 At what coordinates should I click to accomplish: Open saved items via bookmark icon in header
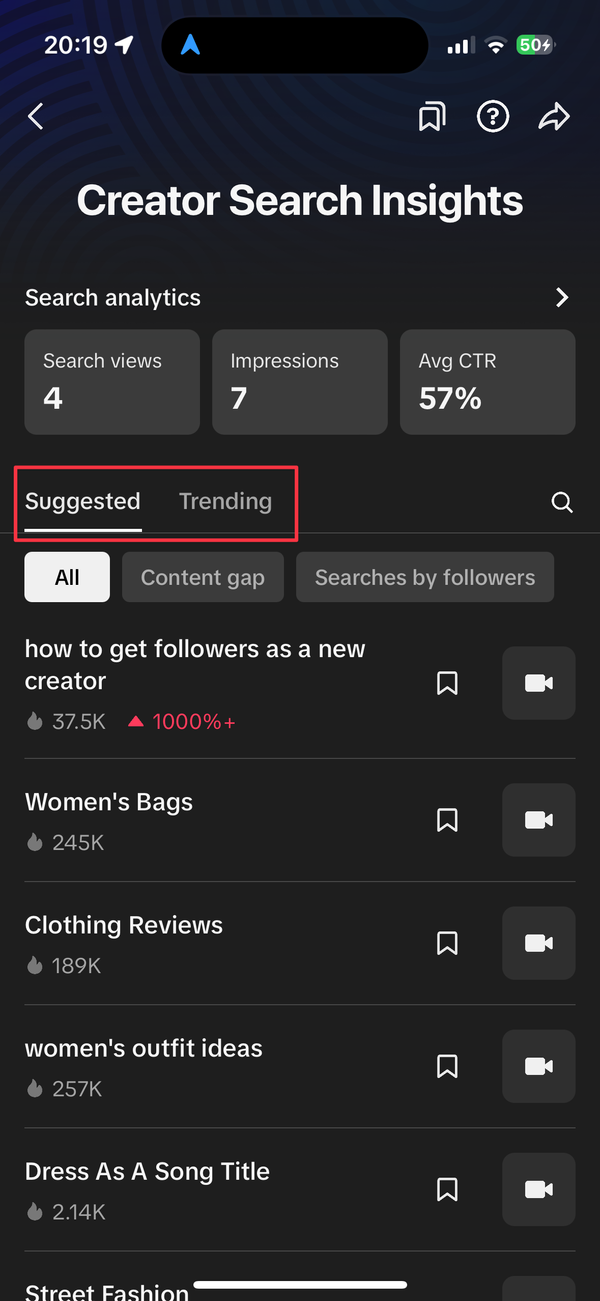(431, 116)
